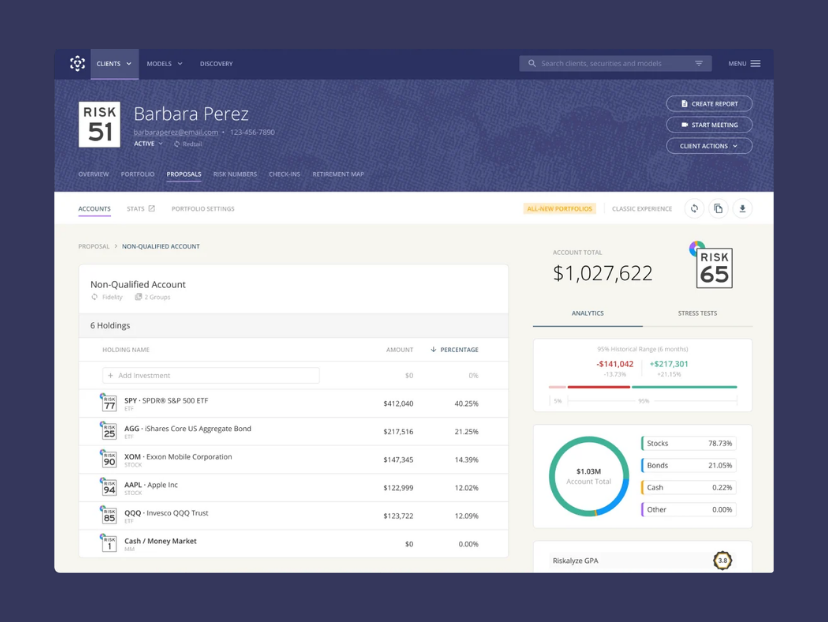The height and width of the screenshot is (622, 828).
Task: Click the Redtail integration icon
Action: coord(177,144)
